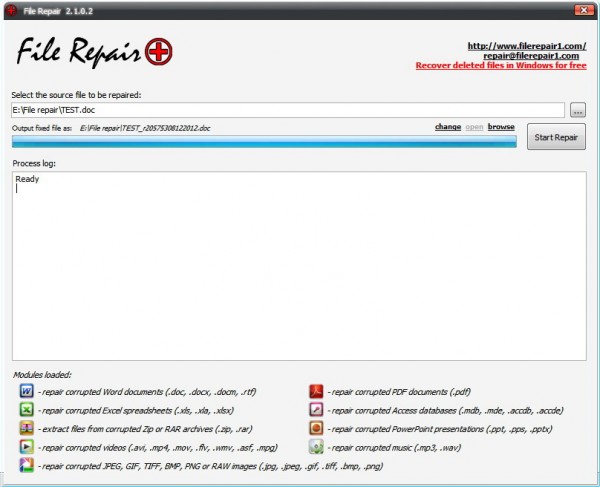
Task: Click the 'Ready' log entry
Action: [27, 179]
